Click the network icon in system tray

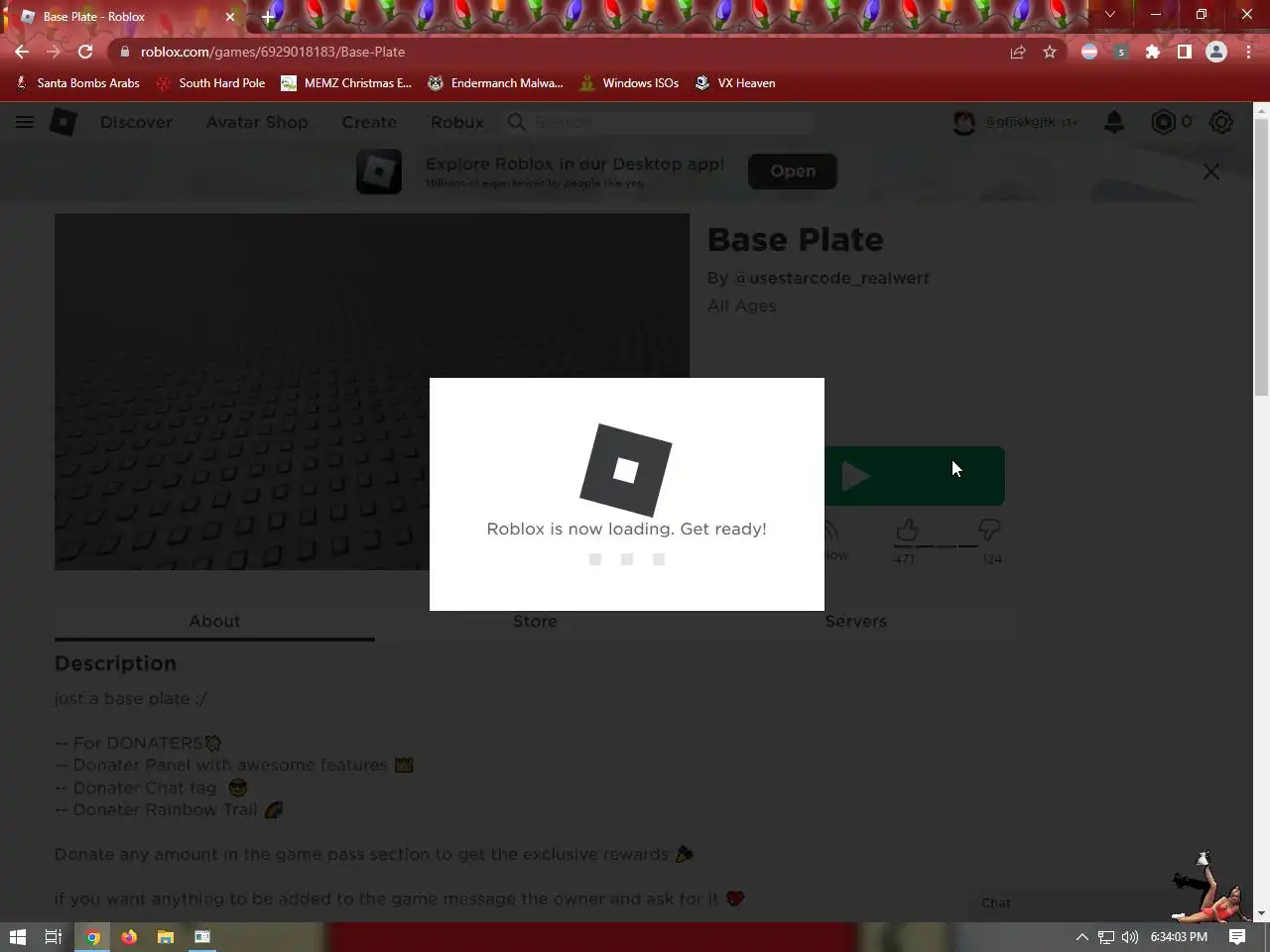1106,937
